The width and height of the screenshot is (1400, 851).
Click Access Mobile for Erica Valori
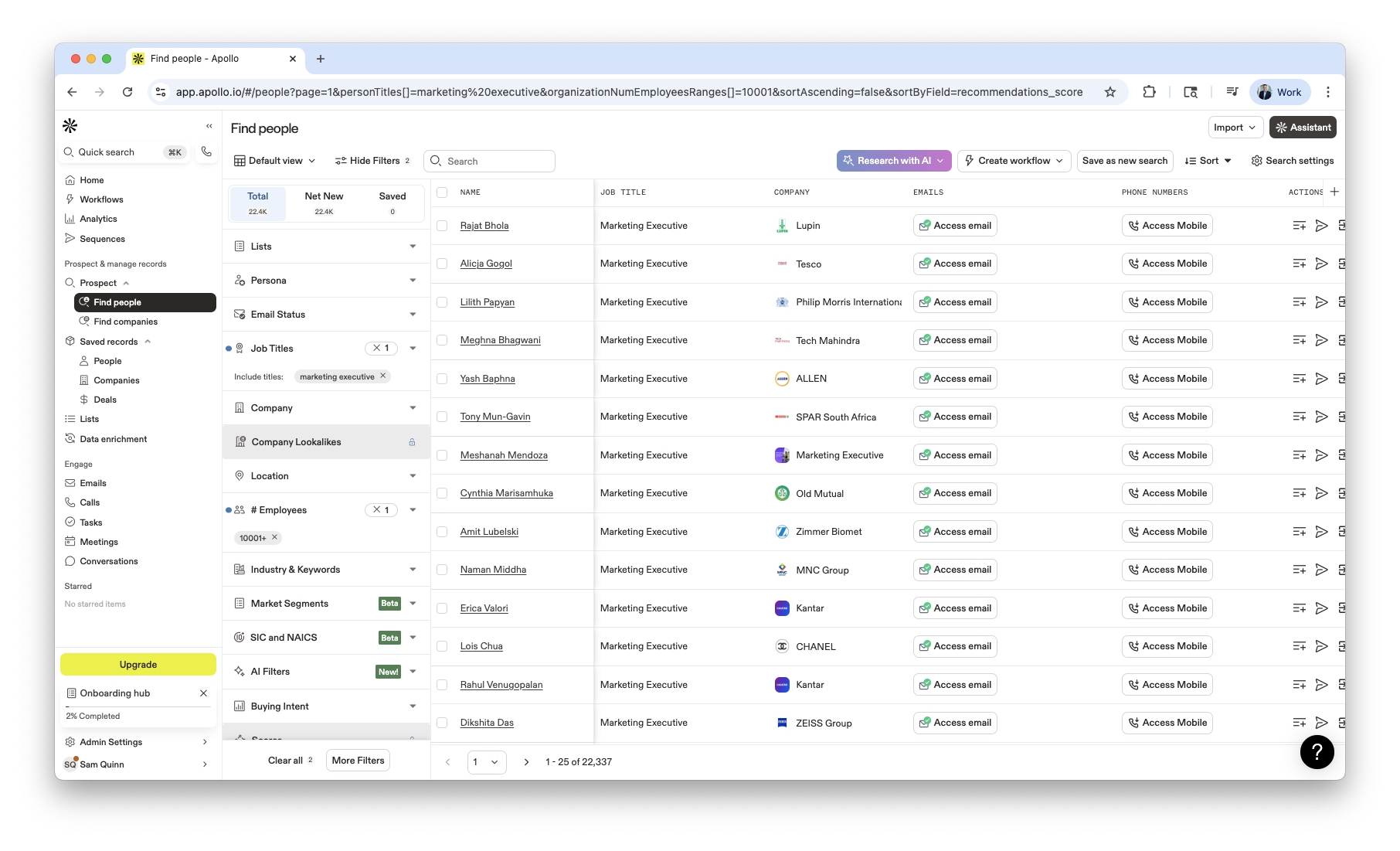(x=1167, y=608)
